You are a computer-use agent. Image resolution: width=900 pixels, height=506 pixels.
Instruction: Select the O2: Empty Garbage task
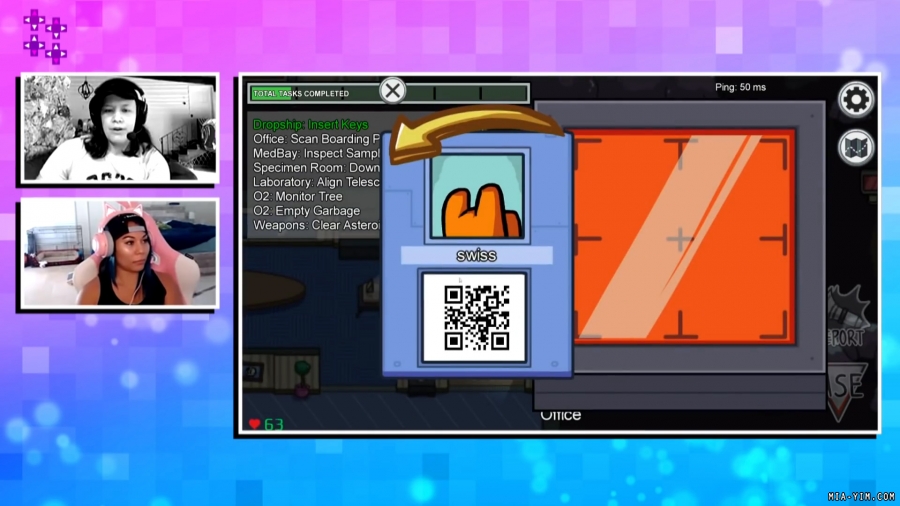tap(307, 211)
